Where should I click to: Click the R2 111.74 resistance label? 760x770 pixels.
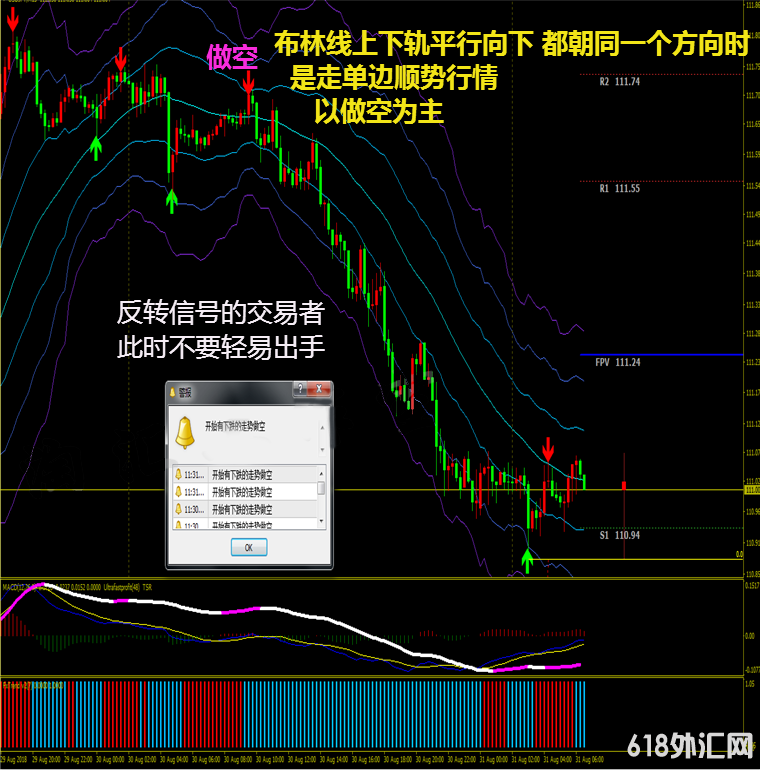coord(620,83)
